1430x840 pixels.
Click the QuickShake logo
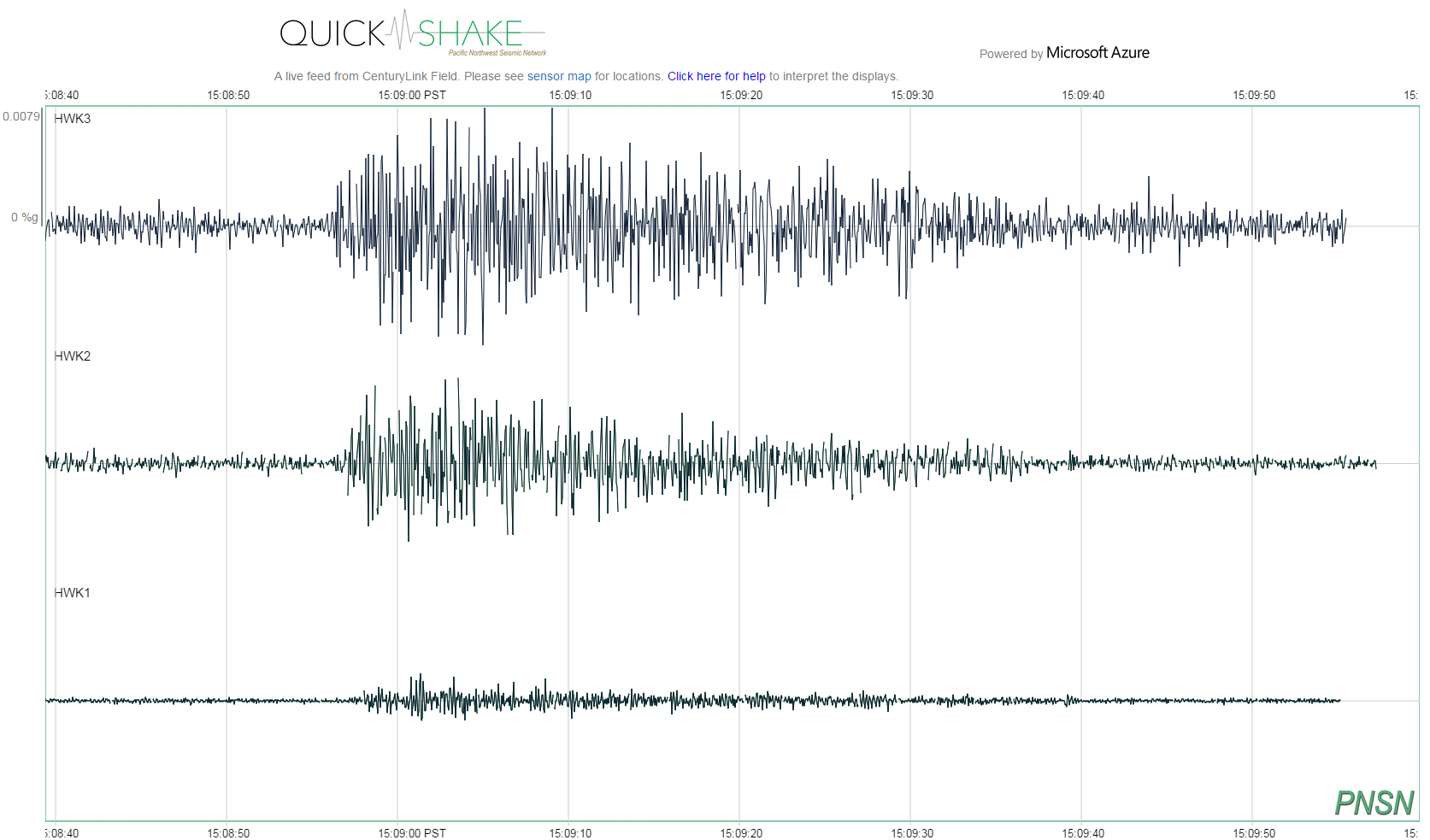413,32
